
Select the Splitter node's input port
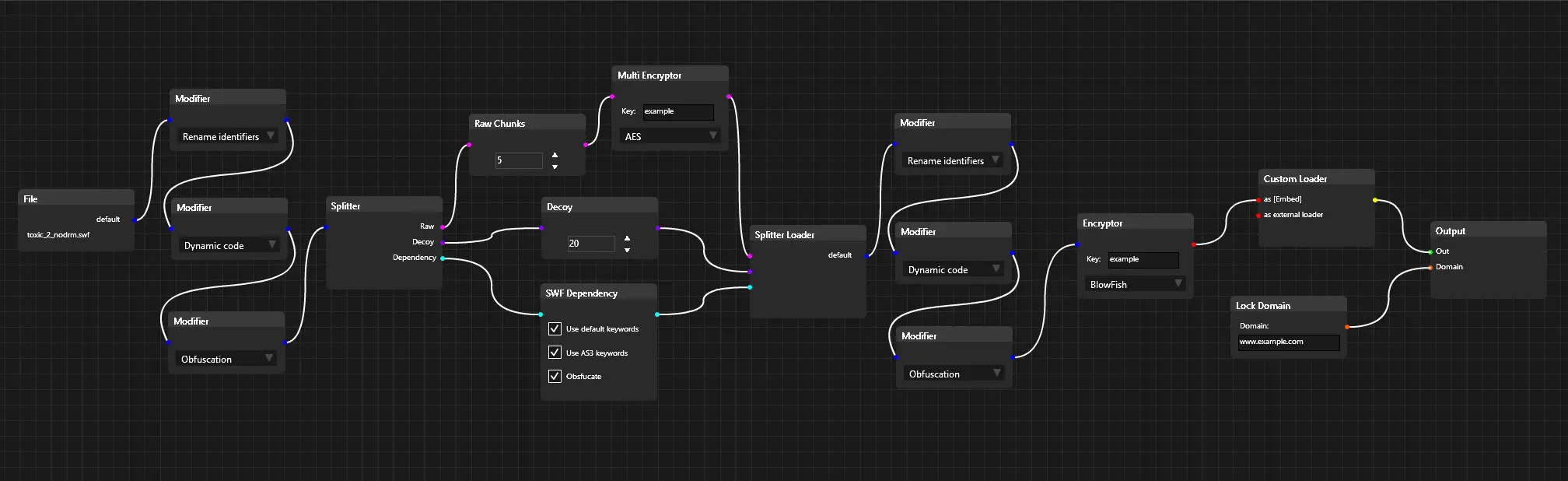coord(326,228)
